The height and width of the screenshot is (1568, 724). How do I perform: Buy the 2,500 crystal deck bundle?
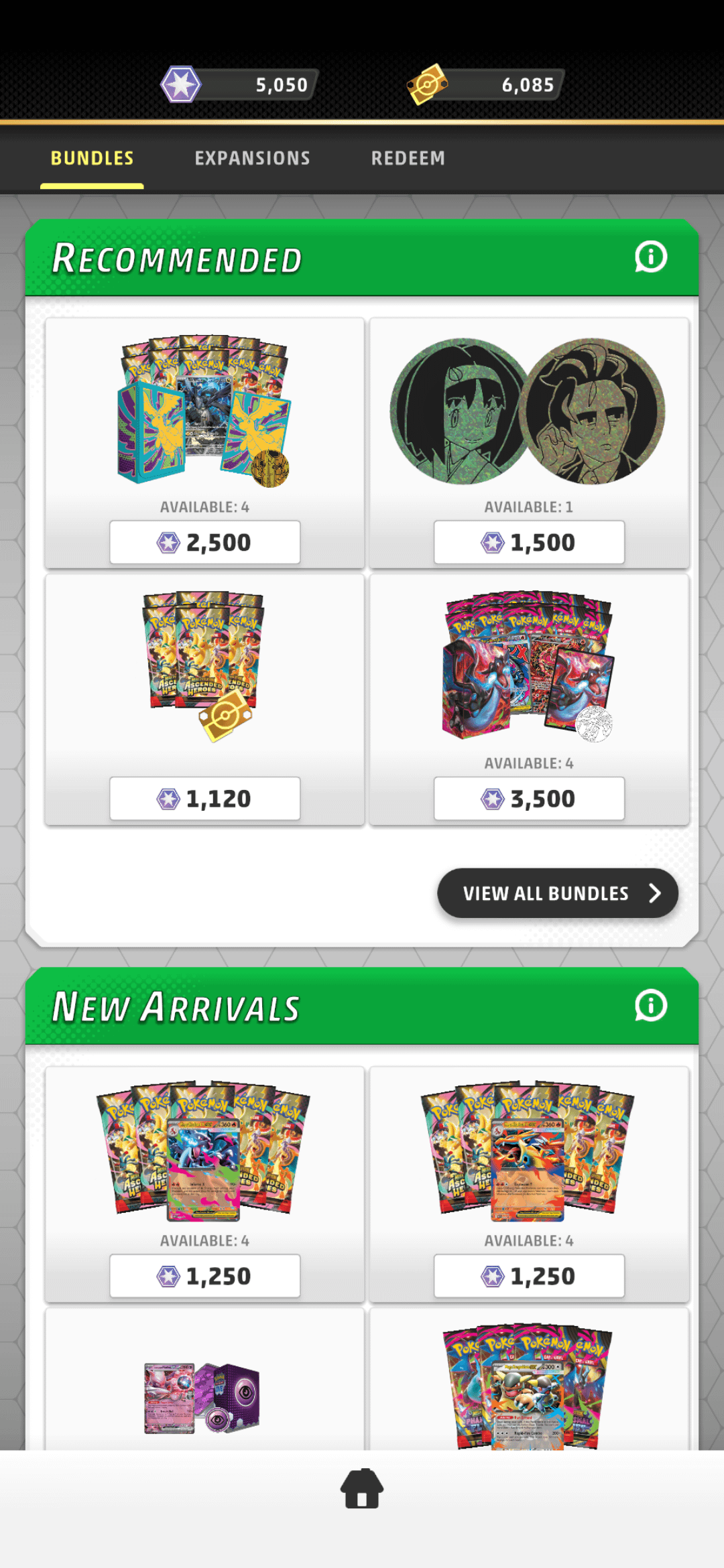tap(205, 542)
